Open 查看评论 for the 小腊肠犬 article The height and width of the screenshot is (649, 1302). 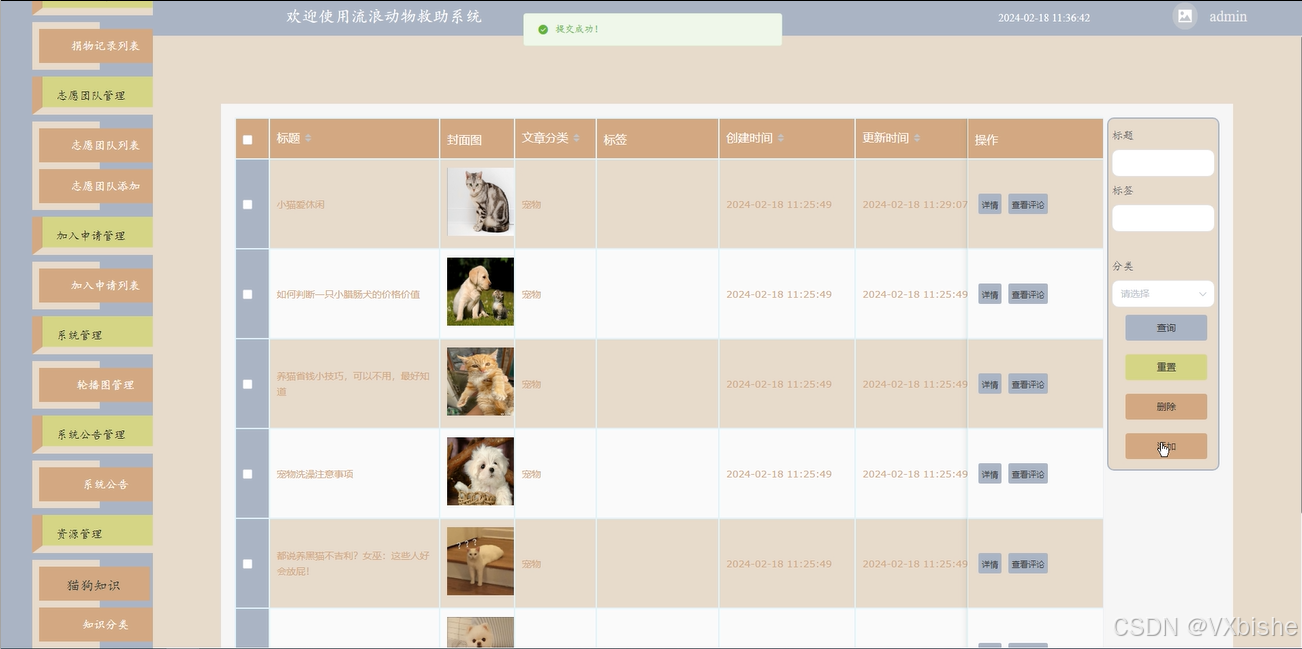(x=1028, y=294)
